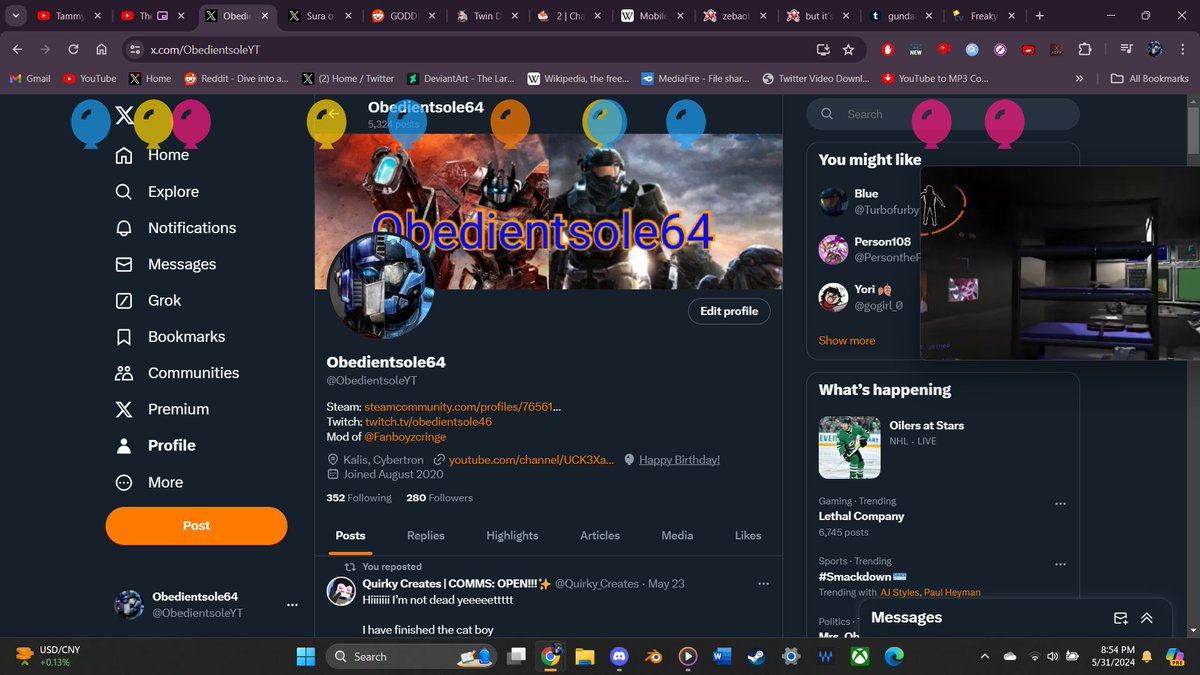The width and height of the screenshot is (1200, 675).
Task: Open the youtube.com channel link in bio
Action: point(531,459)
